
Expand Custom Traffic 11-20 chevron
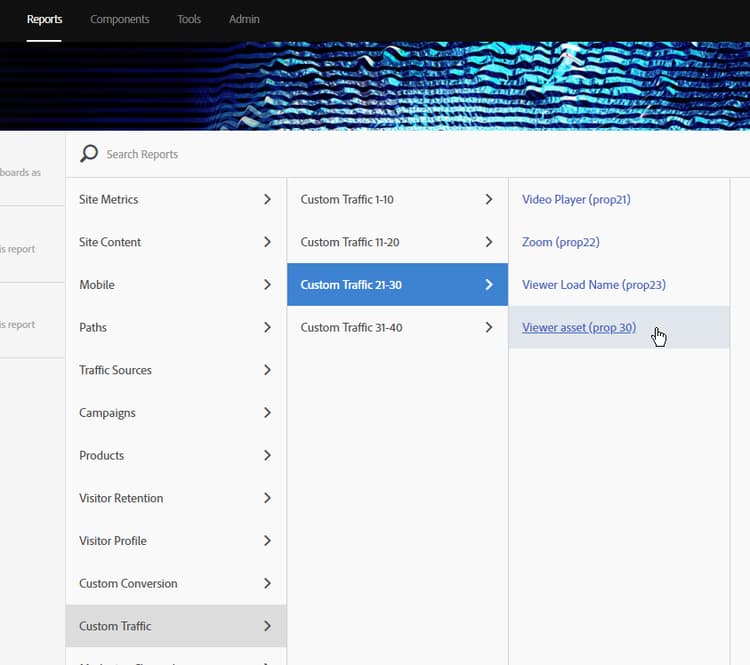489,242
